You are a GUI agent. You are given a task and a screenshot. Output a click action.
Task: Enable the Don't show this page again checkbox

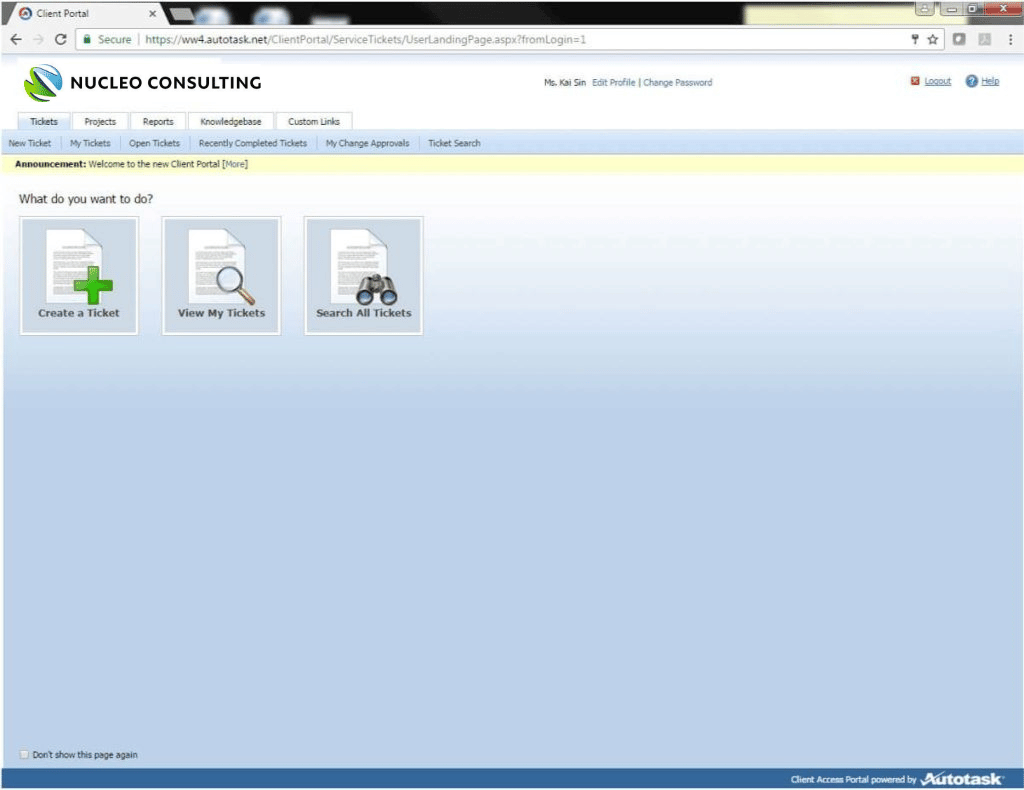(25, 755)
